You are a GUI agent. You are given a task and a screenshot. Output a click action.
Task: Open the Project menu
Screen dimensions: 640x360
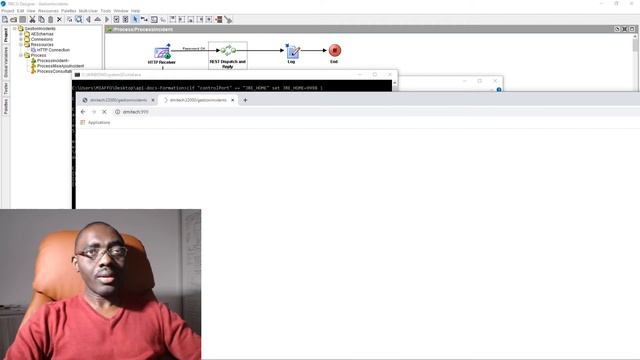point(8,11)
